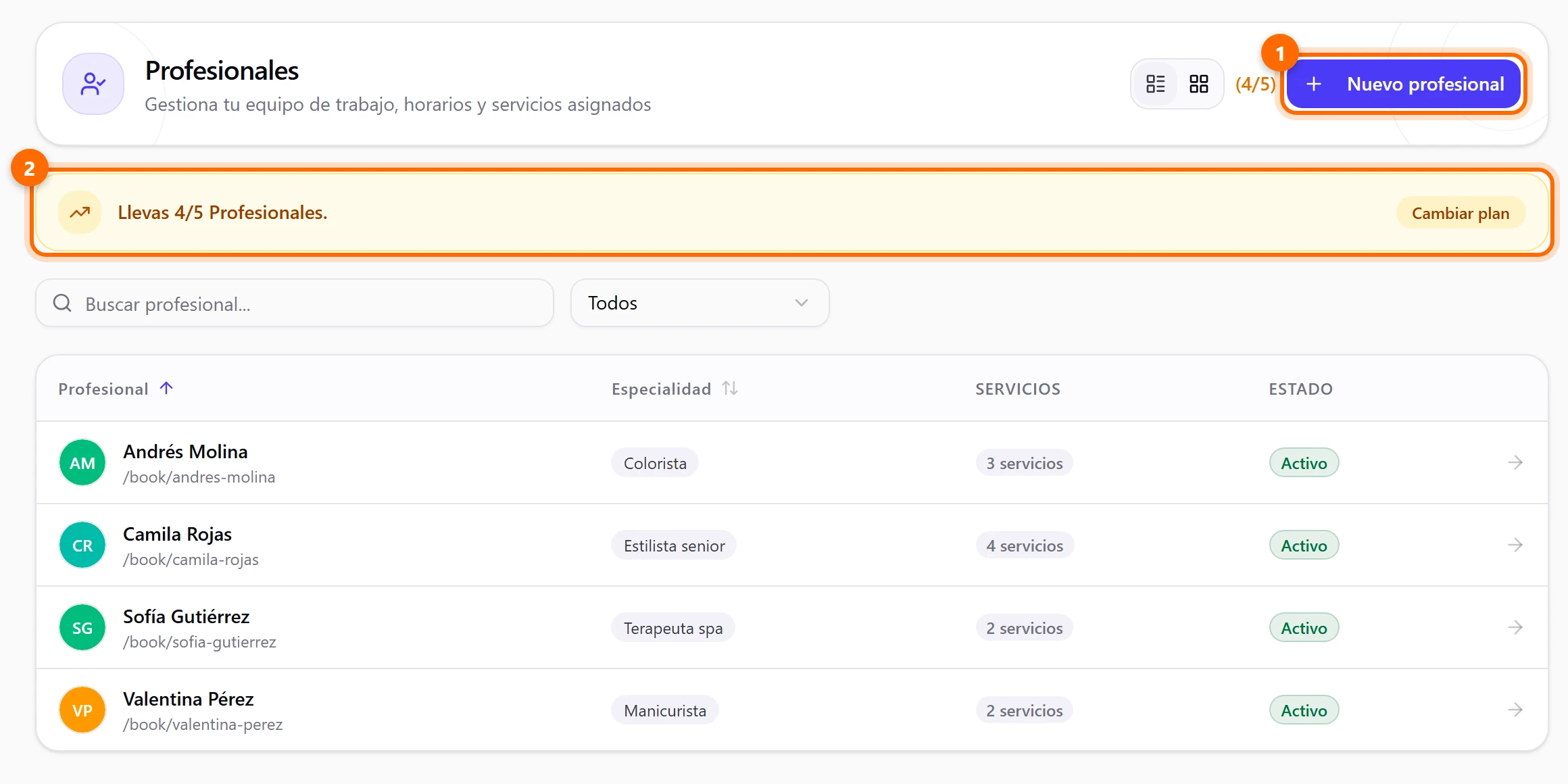Open Cambiar plan link
Screen dimensions: 1568x784
[x=1461, y=213]
